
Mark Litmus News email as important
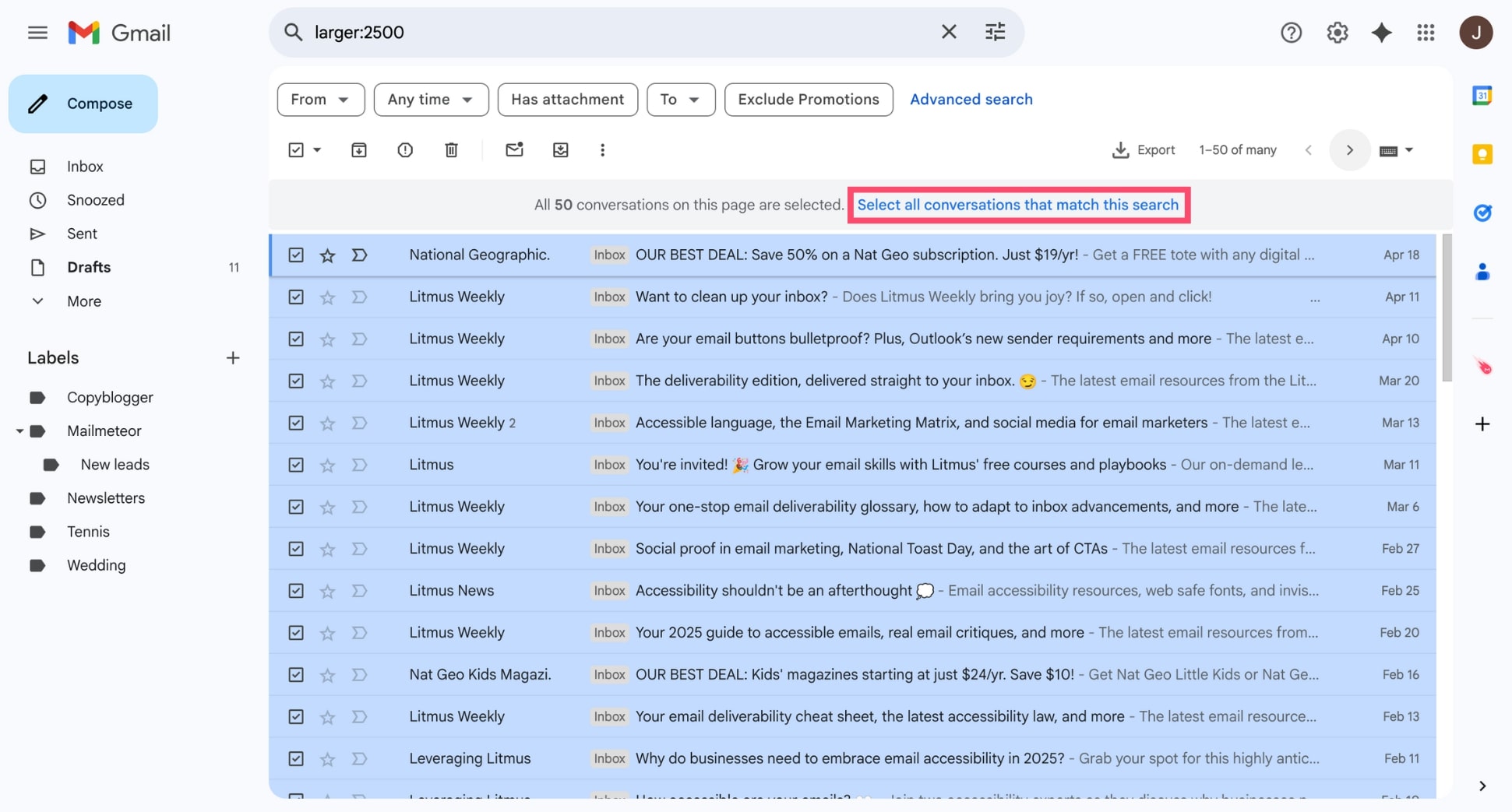coord(359,591)
